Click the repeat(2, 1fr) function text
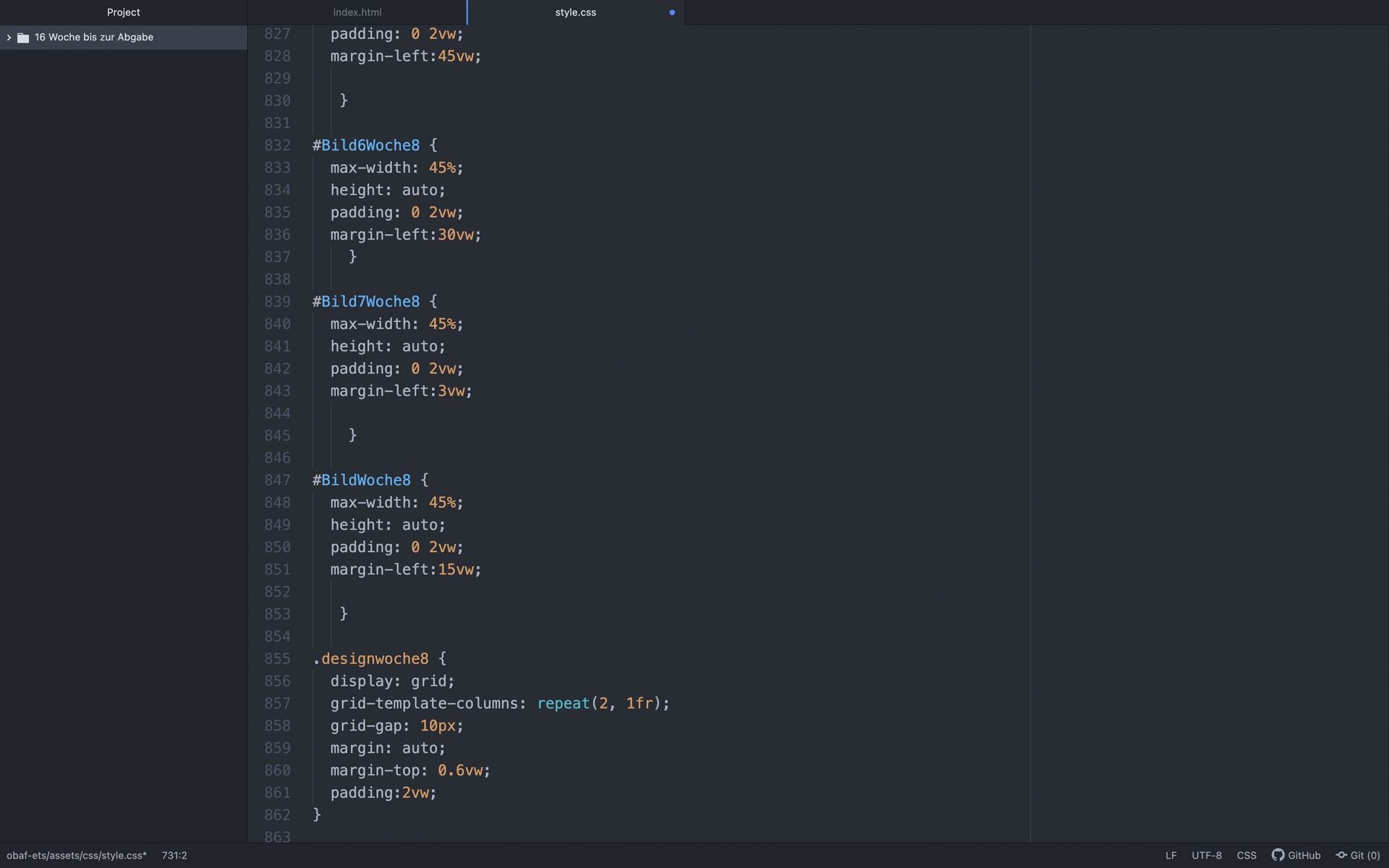 pyautogui.click(x=599, y=704)
